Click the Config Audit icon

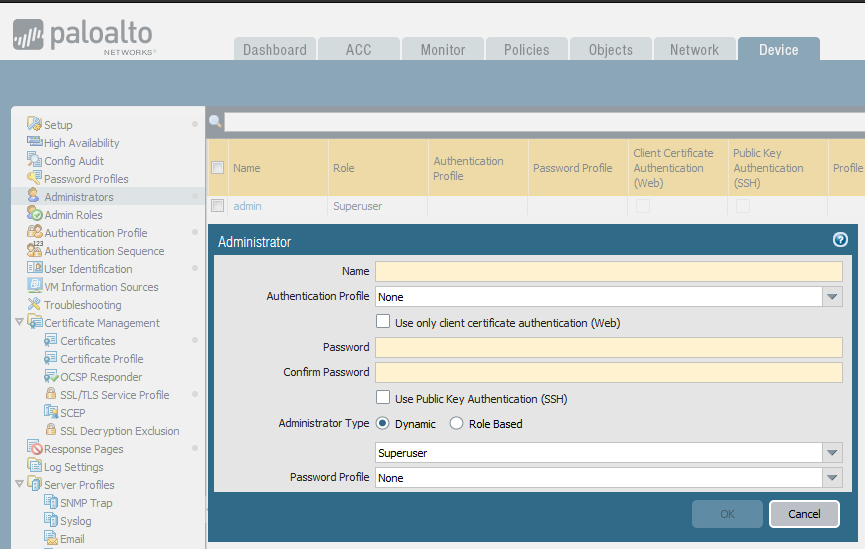[x=34, y=160]
